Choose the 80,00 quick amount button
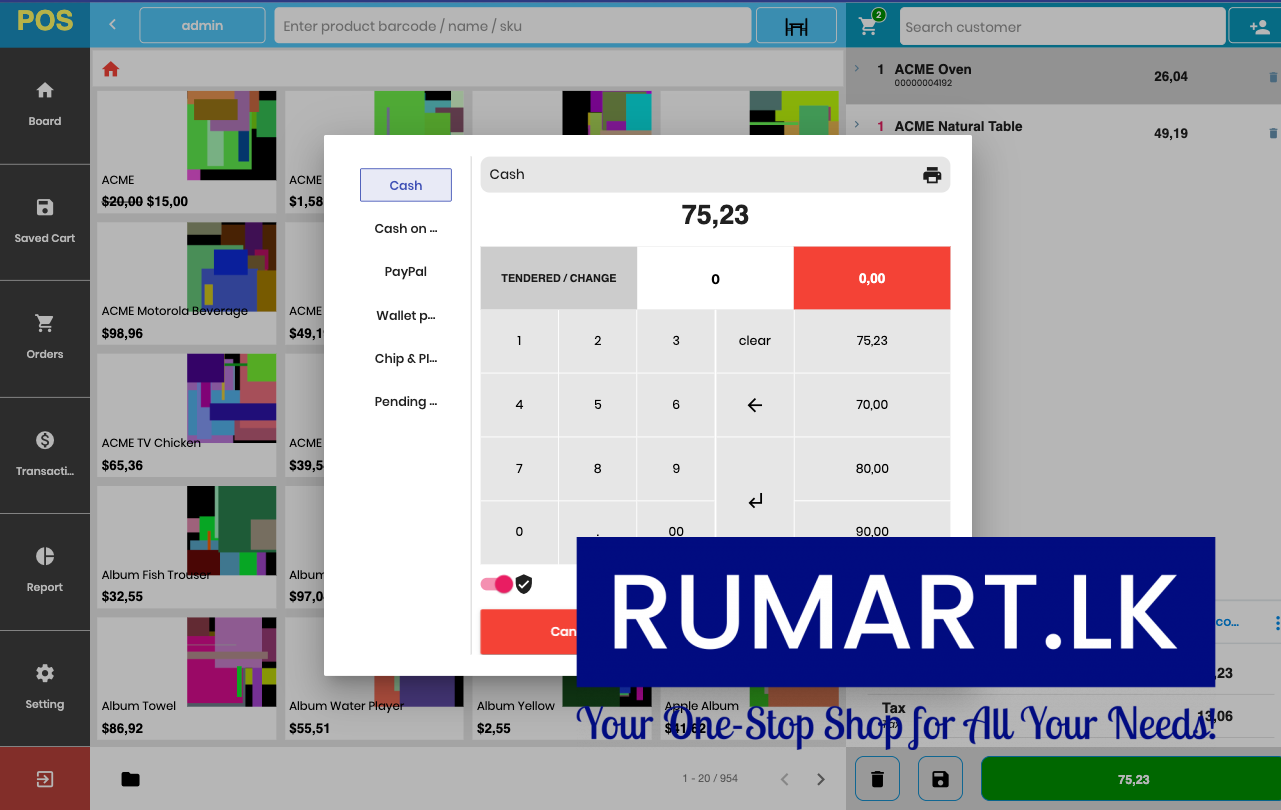The image size is (1281, 810). 872,469
